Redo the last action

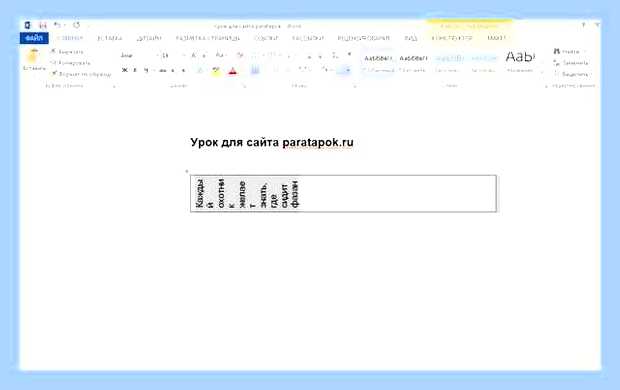tap(76, 25)
